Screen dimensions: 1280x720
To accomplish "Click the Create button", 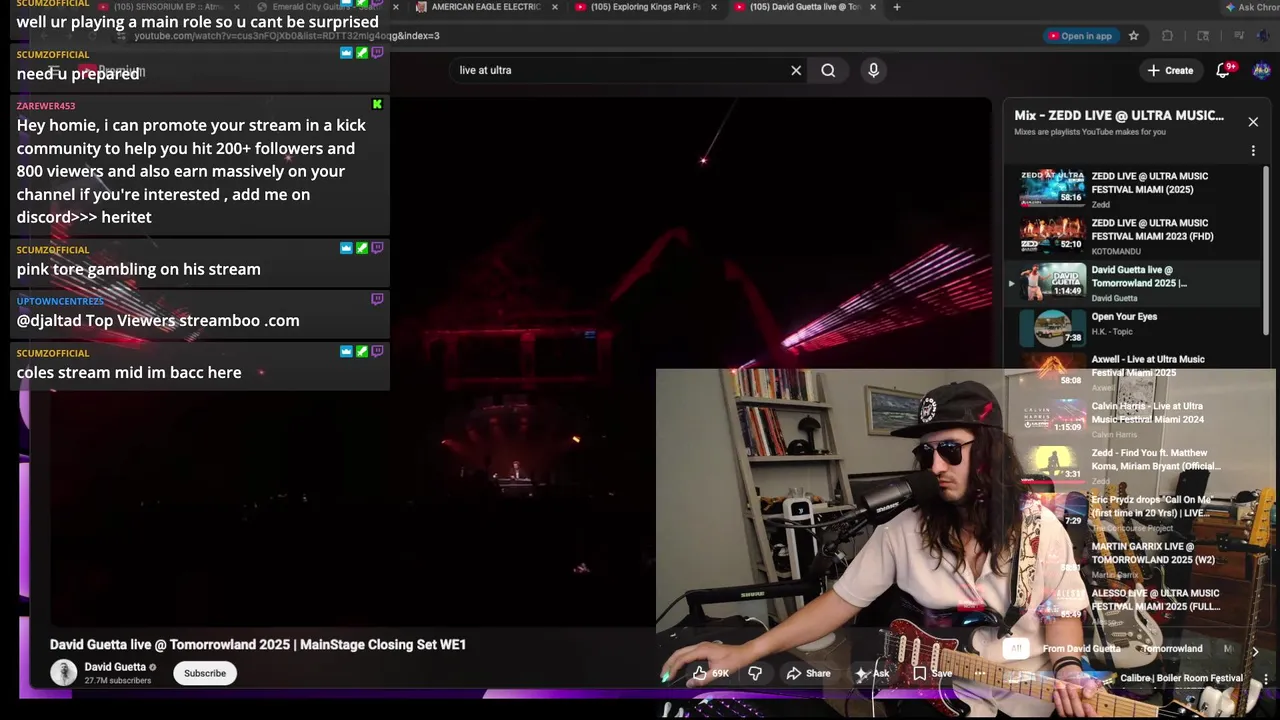I will (x=1170, y=70).
